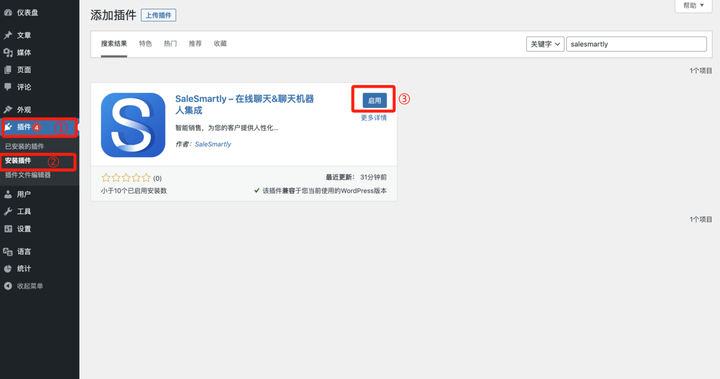The height and width of the screenshot is (379, 720).
Task: Click the 上传插件 button
Action: (x=158, y=15)
